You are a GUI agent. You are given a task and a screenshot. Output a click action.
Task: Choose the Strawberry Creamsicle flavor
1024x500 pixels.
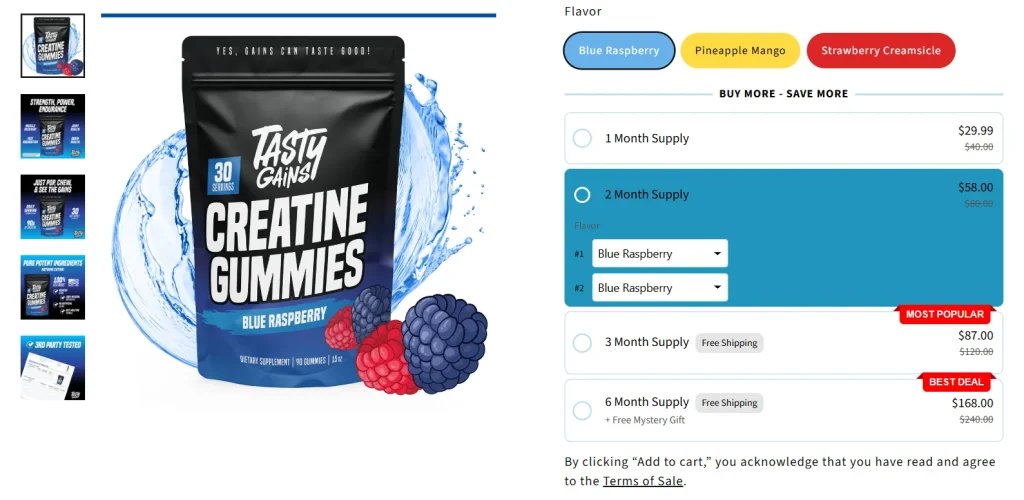[881, 50]
